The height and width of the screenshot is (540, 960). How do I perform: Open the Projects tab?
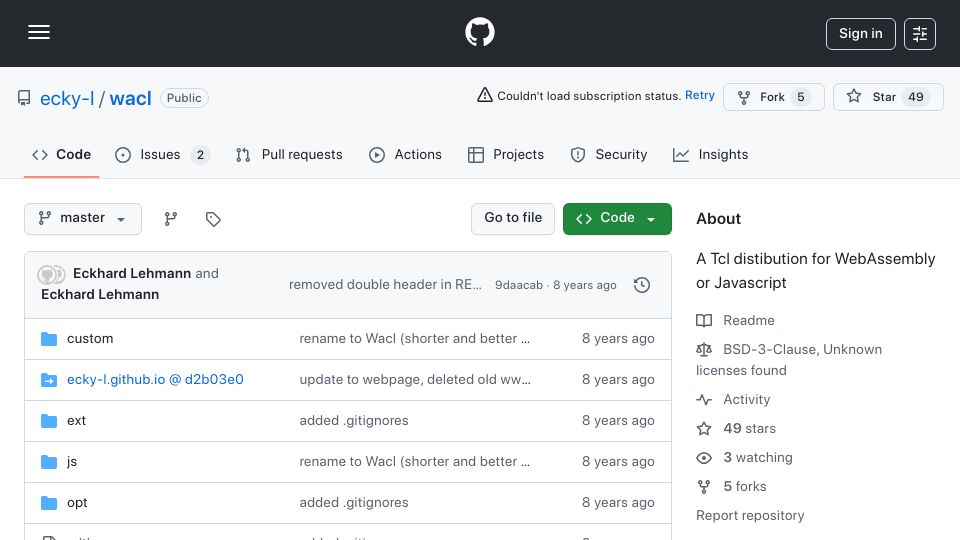pos(506,154)
